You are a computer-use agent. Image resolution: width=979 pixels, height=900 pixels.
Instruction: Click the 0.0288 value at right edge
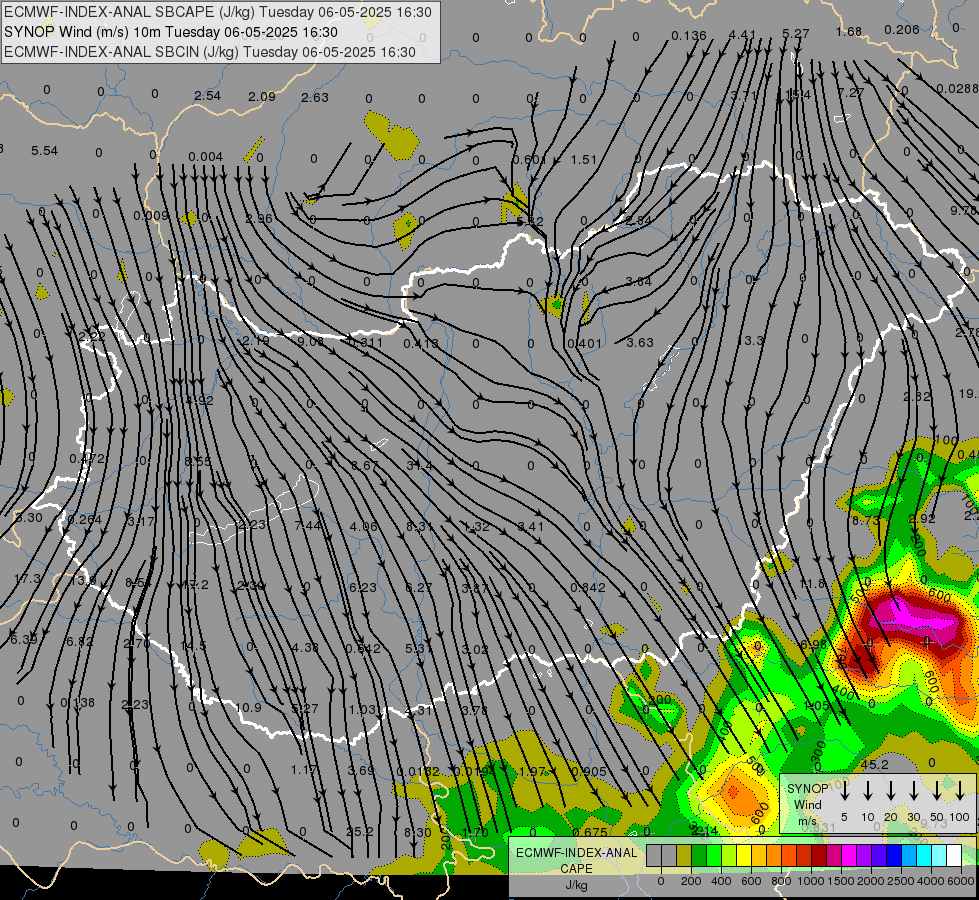[957, 89]
